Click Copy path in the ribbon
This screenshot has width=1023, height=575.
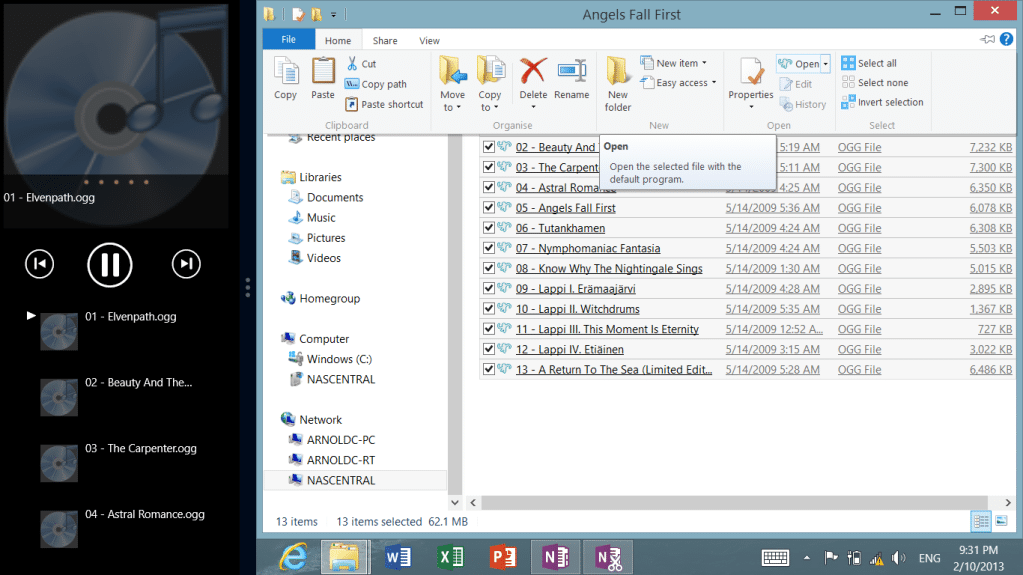coord(376,84)
